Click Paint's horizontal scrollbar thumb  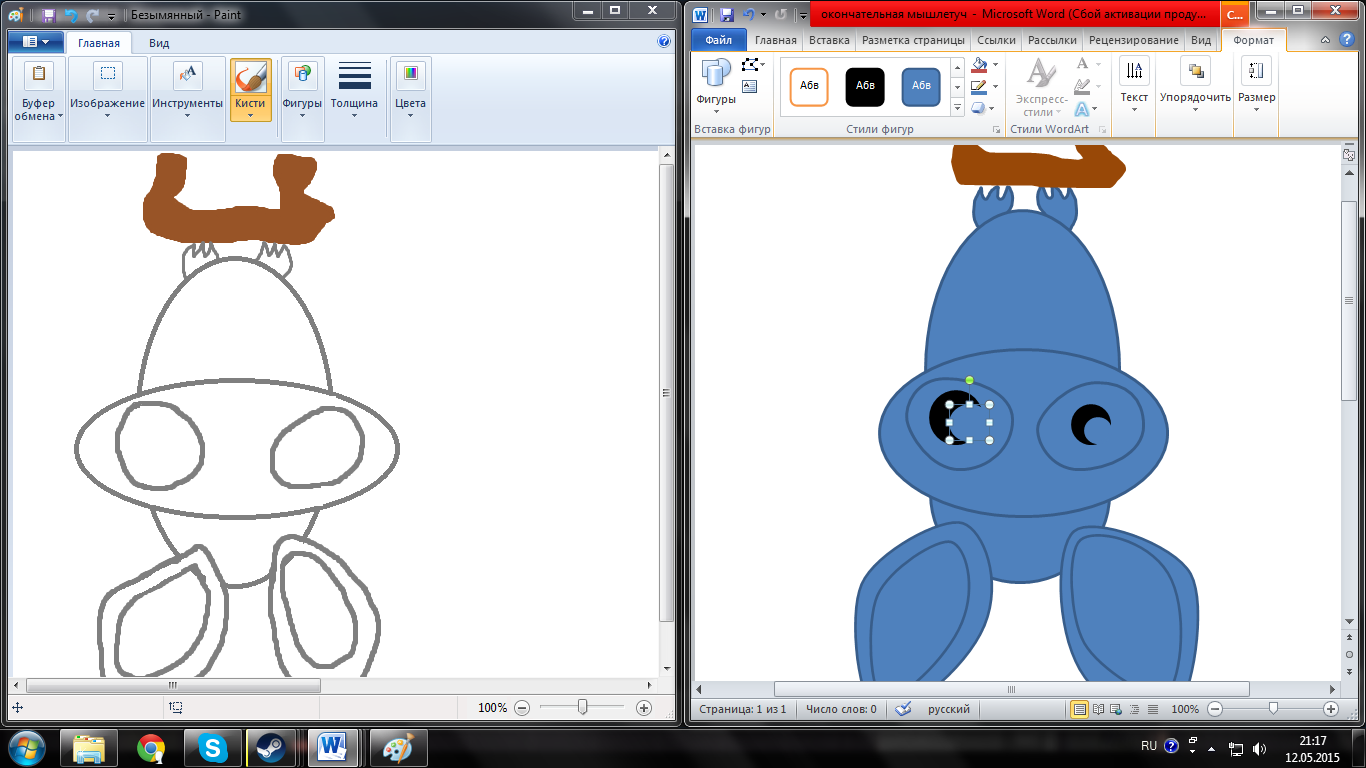click(x=173, y=686)
